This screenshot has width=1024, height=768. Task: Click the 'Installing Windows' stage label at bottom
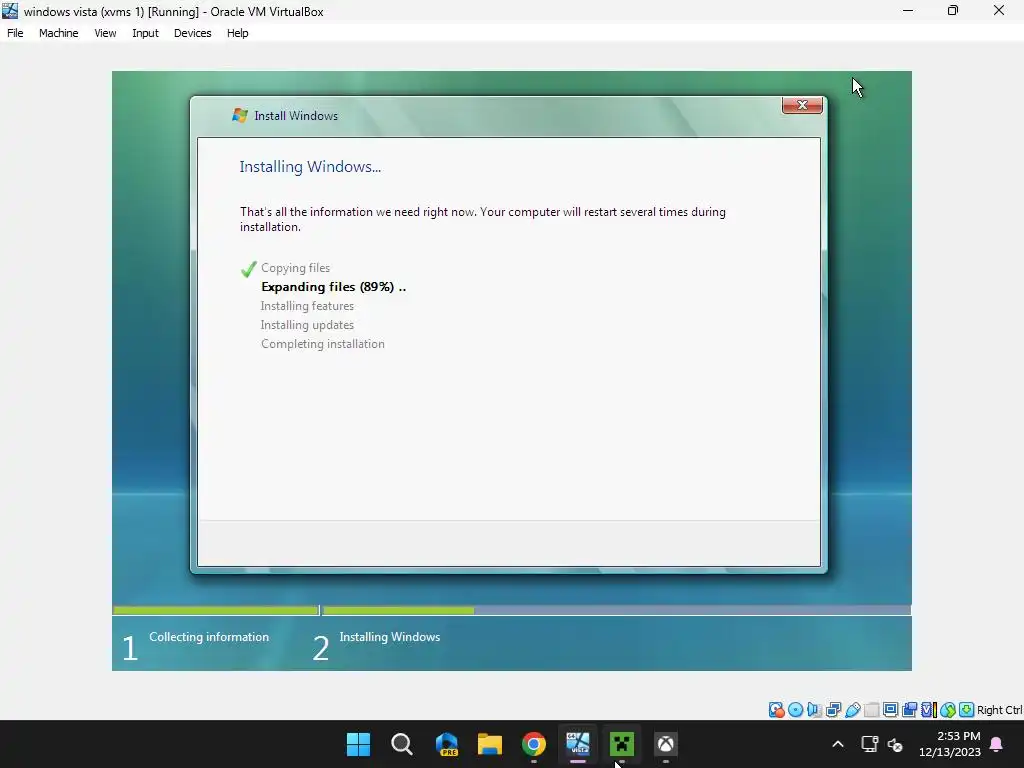point(390,637)
